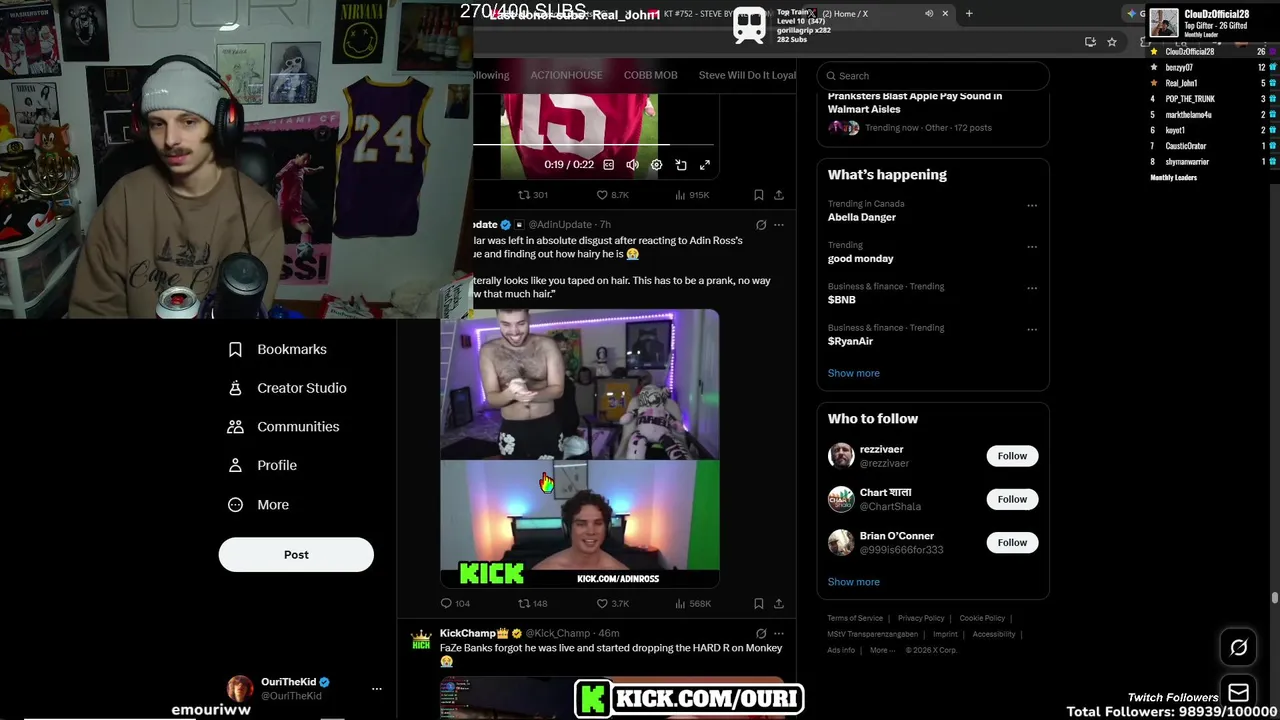Click the install app icon in address bar

pyautogui.click(x=1090, y=42)
